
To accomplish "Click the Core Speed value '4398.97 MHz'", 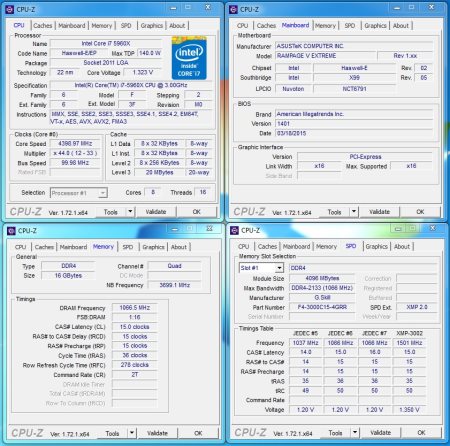I will pyautogui.click(x=75, y=144).
